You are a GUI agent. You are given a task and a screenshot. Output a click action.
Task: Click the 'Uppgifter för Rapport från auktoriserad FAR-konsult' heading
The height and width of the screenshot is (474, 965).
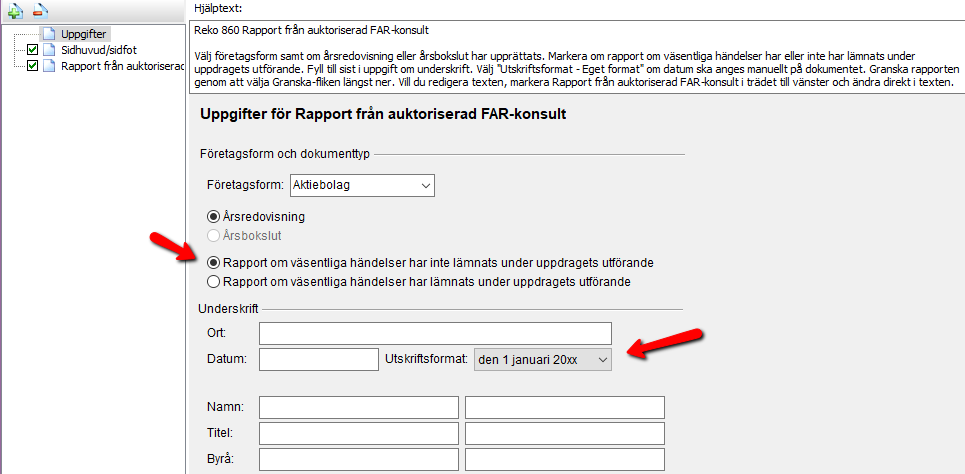(x=383, y=114)
